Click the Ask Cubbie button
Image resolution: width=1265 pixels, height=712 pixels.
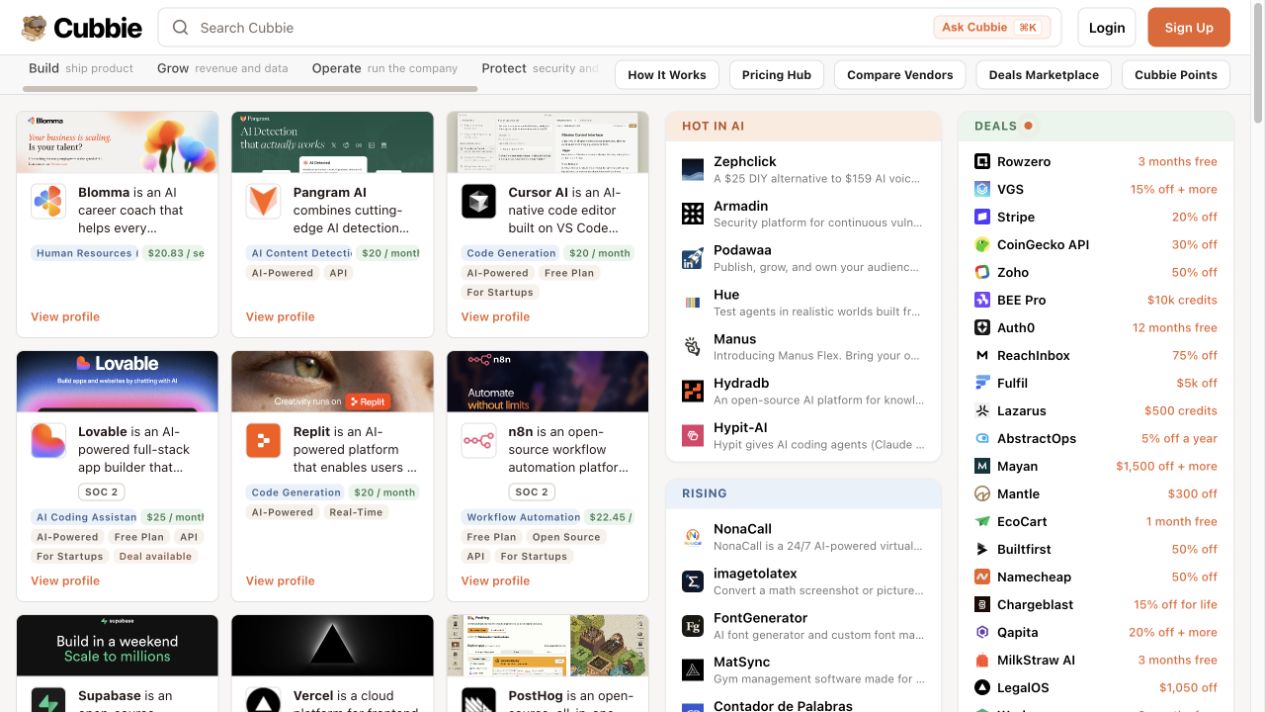point(992,28)
